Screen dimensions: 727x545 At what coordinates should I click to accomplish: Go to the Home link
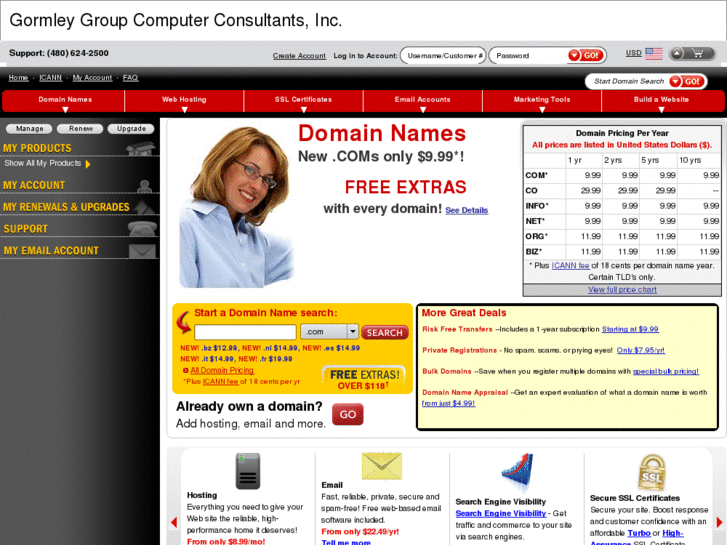[x=19, y=78]
